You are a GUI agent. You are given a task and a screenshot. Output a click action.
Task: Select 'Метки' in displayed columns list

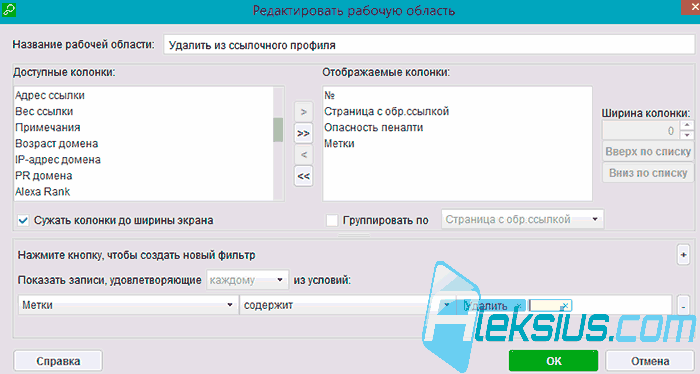(x=339, y=144)
